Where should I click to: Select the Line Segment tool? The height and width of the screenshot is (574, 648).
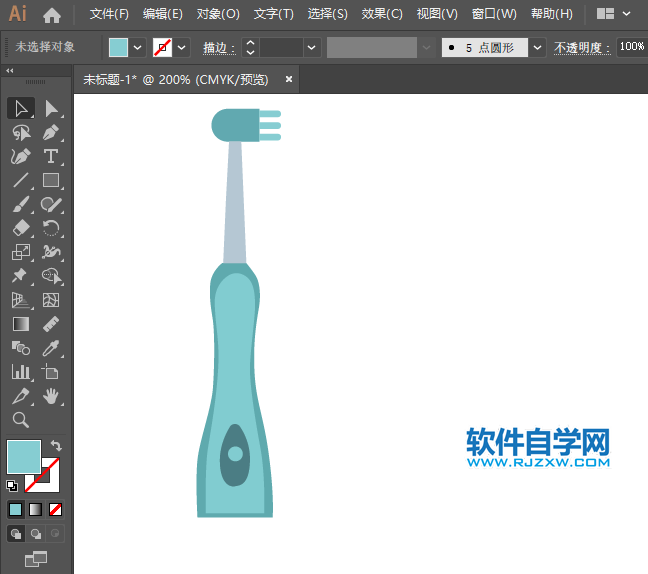[x=21, y=181]
